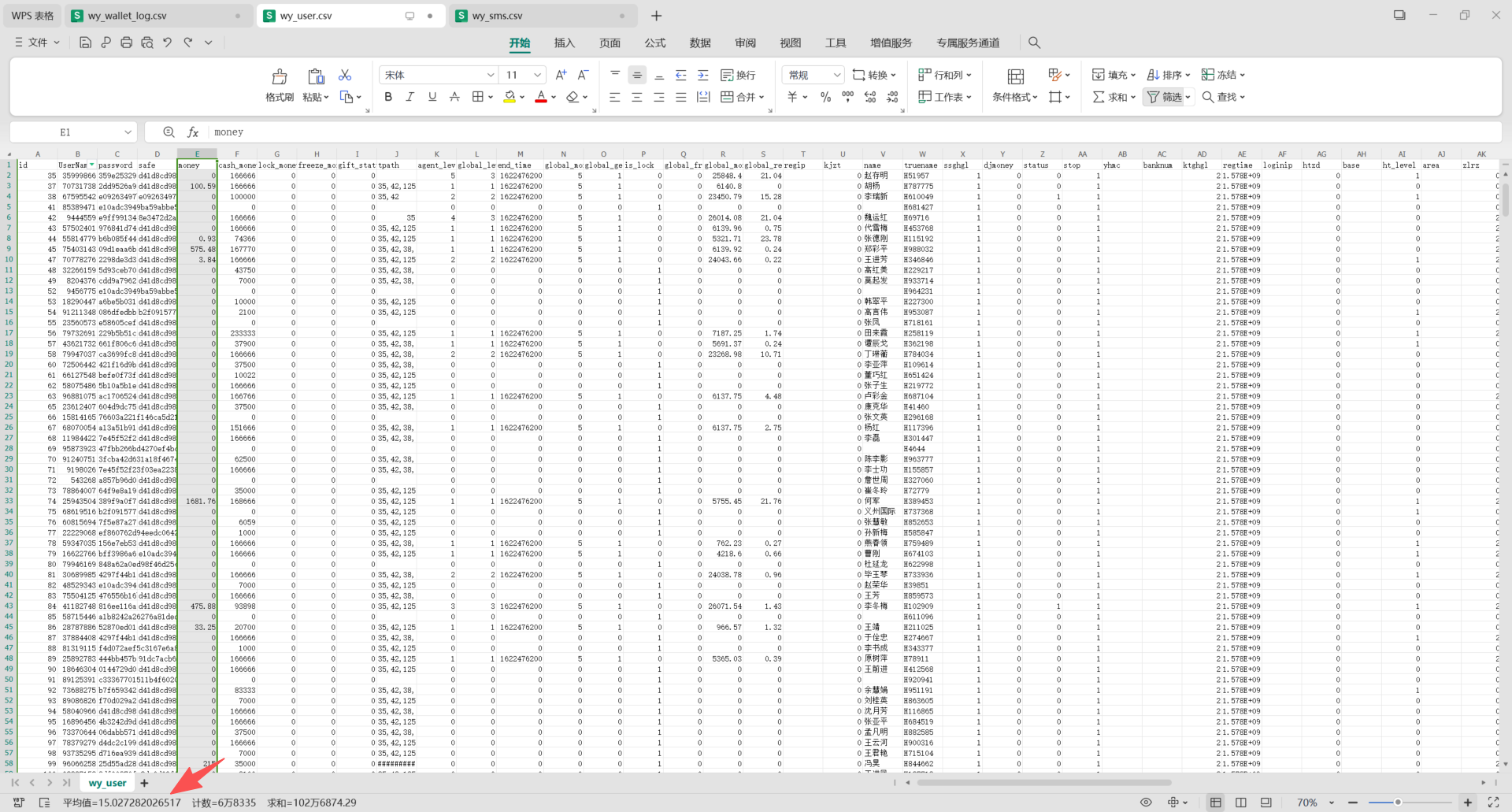The width and height of the screenshot is (1512, 812).
Task: Expand the 常规 number format dropdown
Action: [837, 75]
